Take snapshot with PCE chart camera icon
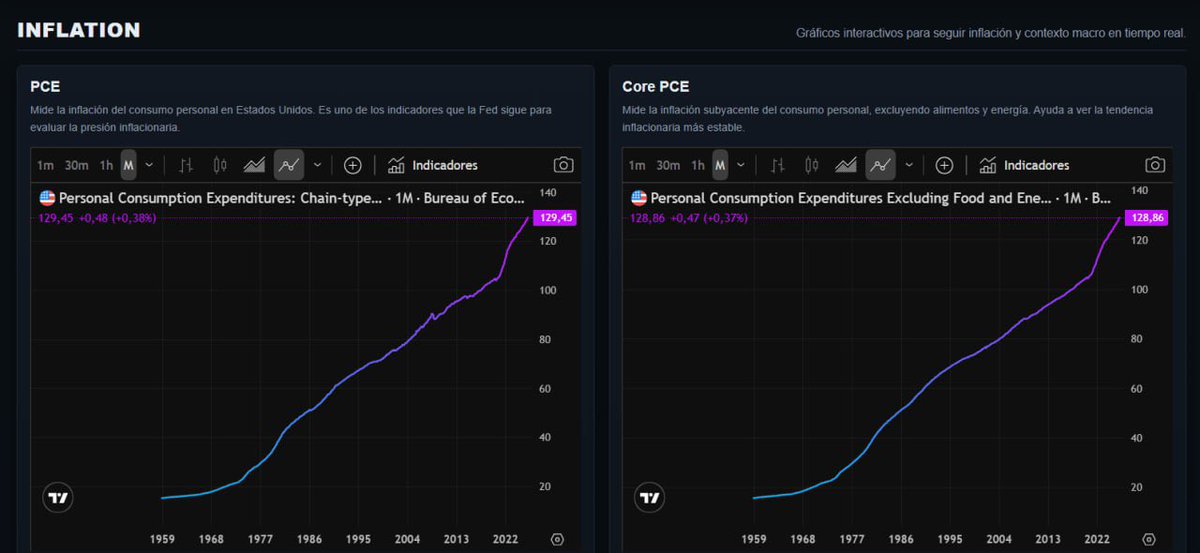Viewport: 1200px width, 553px height. pos(563,165)
